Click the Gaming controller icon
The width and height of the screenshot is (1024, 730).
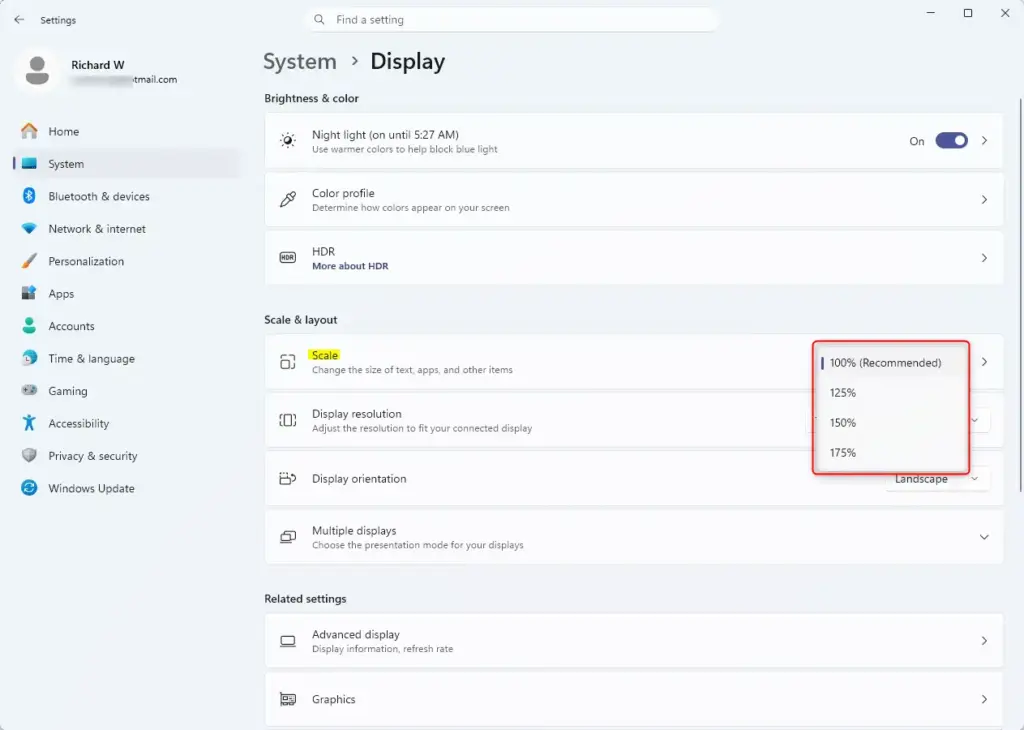[x=29, y=390]
